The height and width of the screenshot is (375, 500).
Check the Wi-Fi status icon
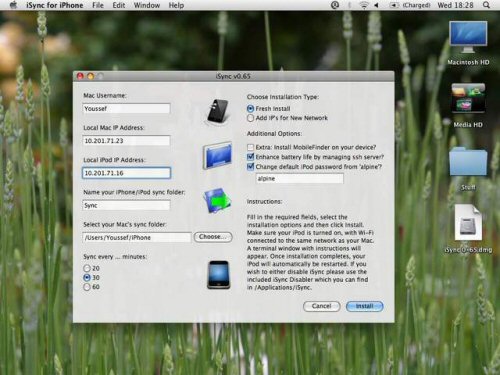point(364,5)
